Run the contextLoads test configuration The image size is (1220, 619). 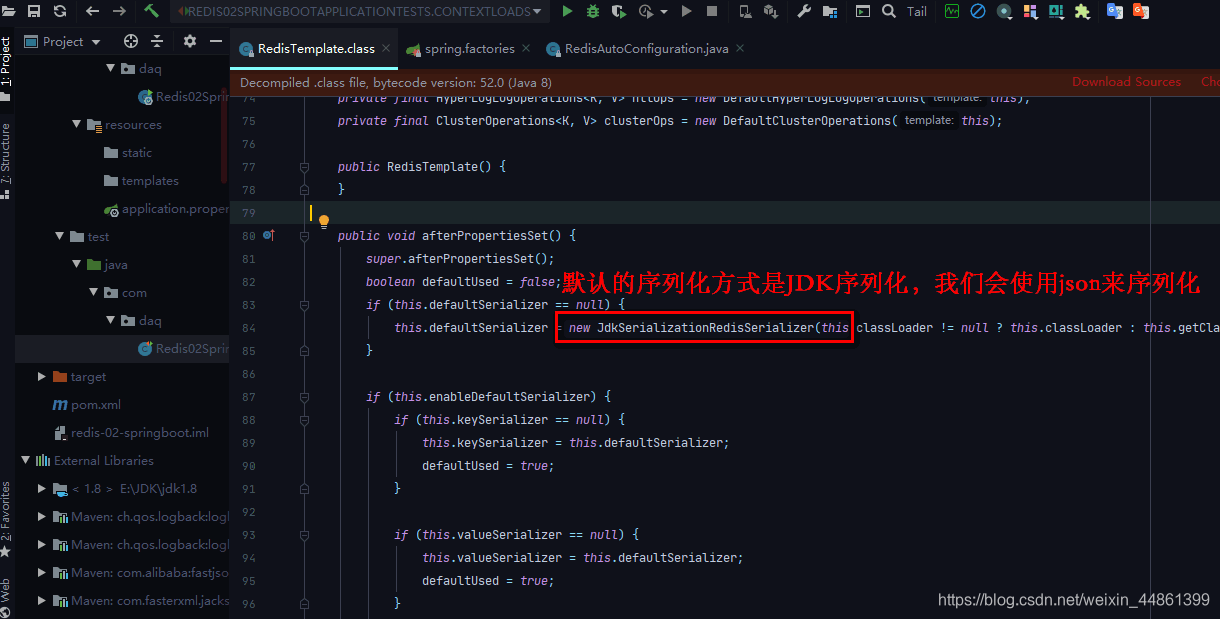click(567, 12)
